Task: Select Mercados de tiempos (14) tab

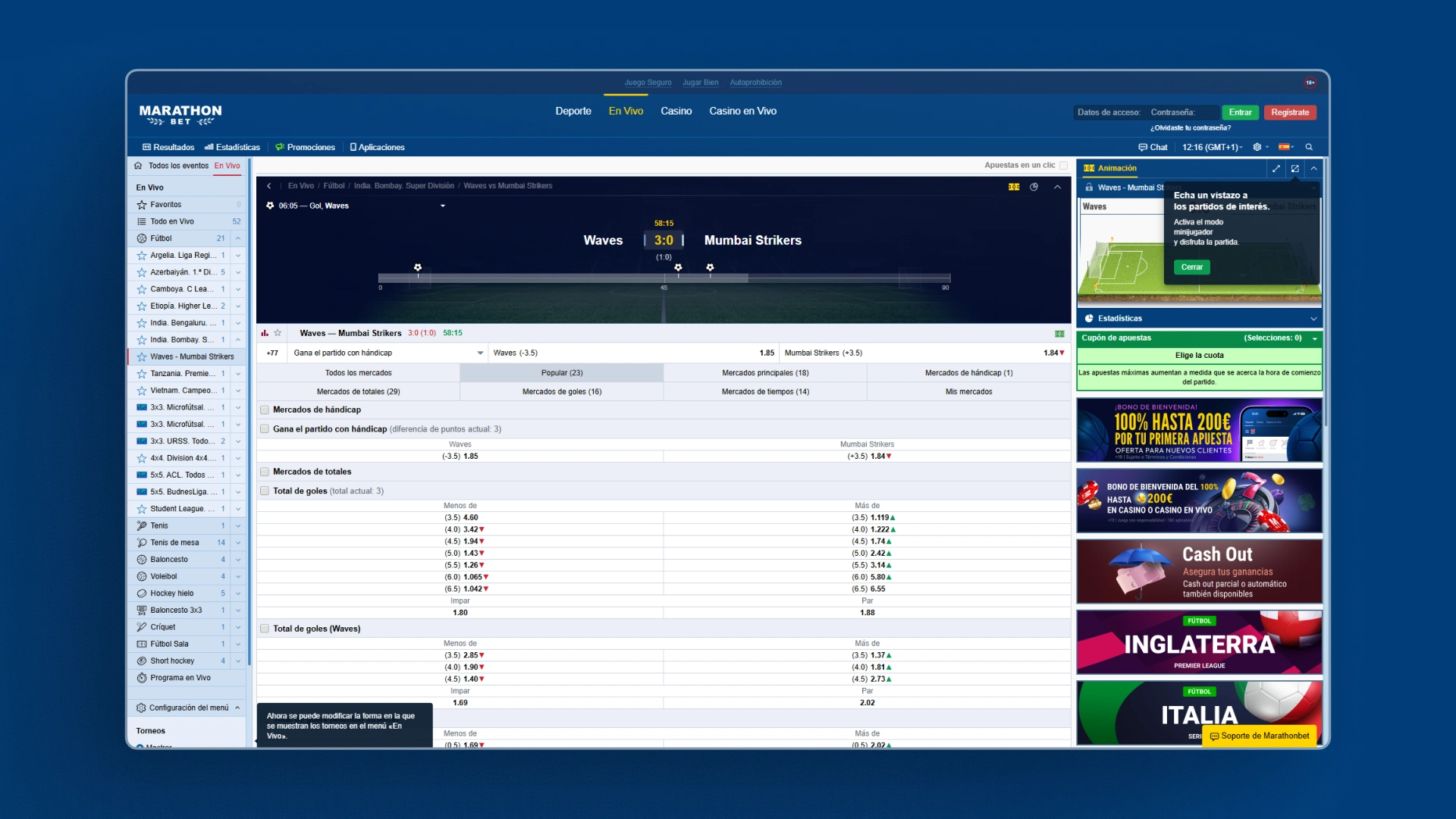Action: pos(765,392)
